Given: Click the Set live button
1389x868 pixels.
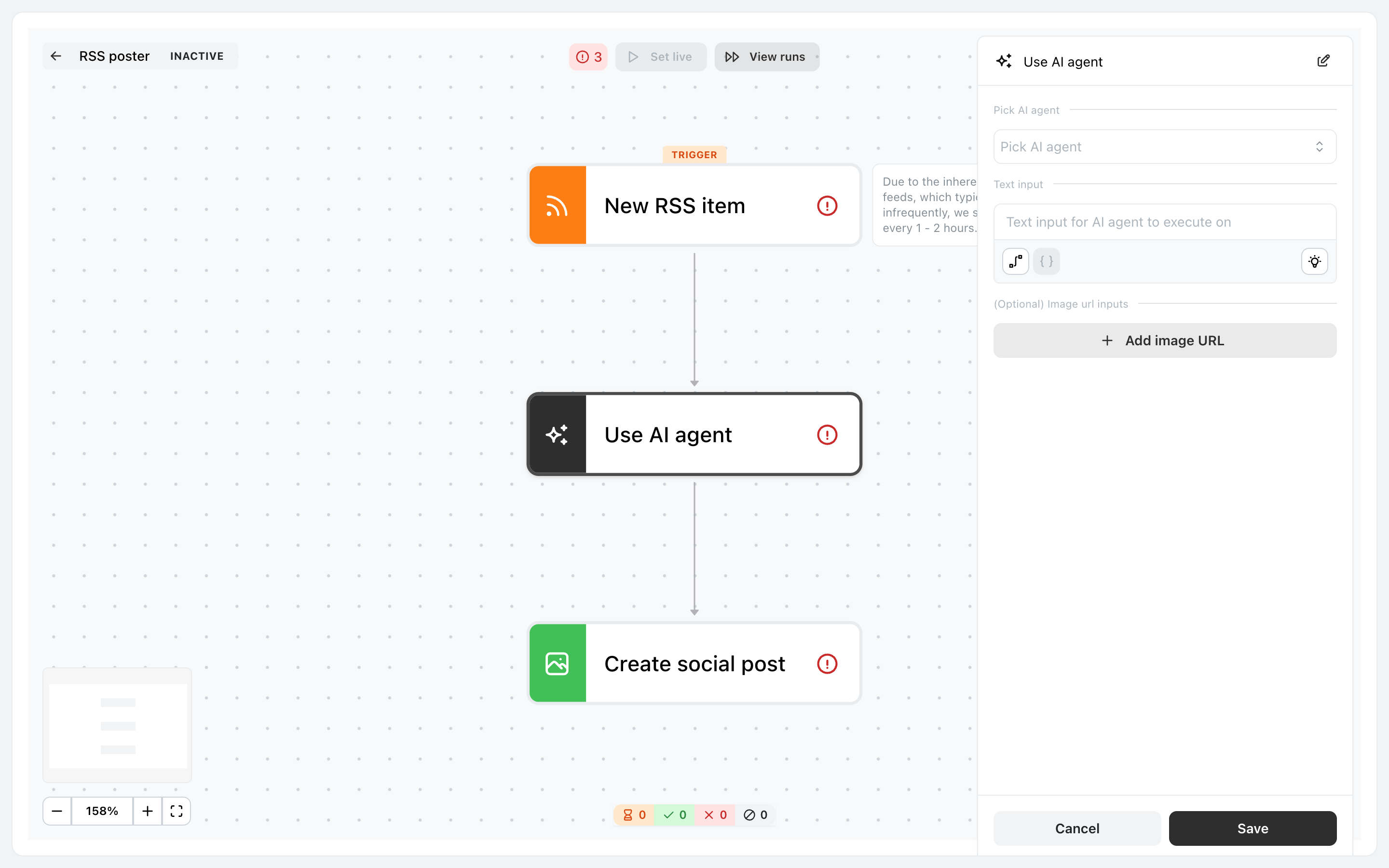Looking at the screenshot, I should point(661,57).
